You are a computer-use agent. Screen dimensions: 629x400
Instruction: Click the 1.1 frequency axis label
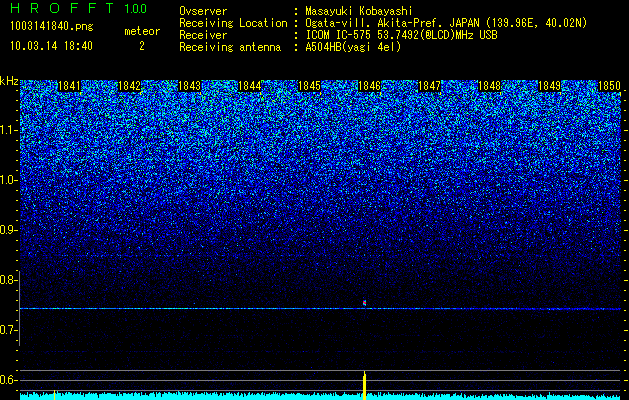[7, 131]
